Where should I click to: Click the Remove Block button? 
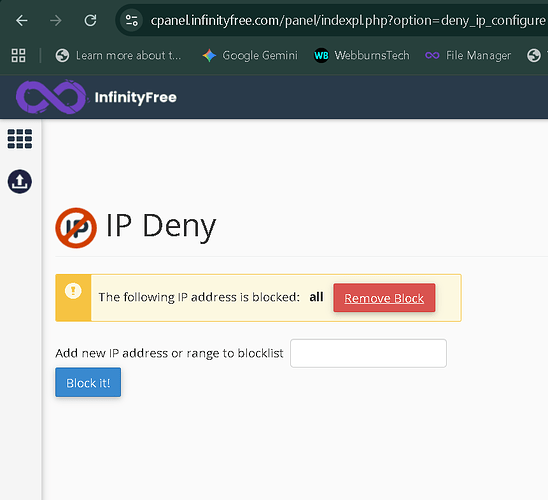[x=384, y=298]
